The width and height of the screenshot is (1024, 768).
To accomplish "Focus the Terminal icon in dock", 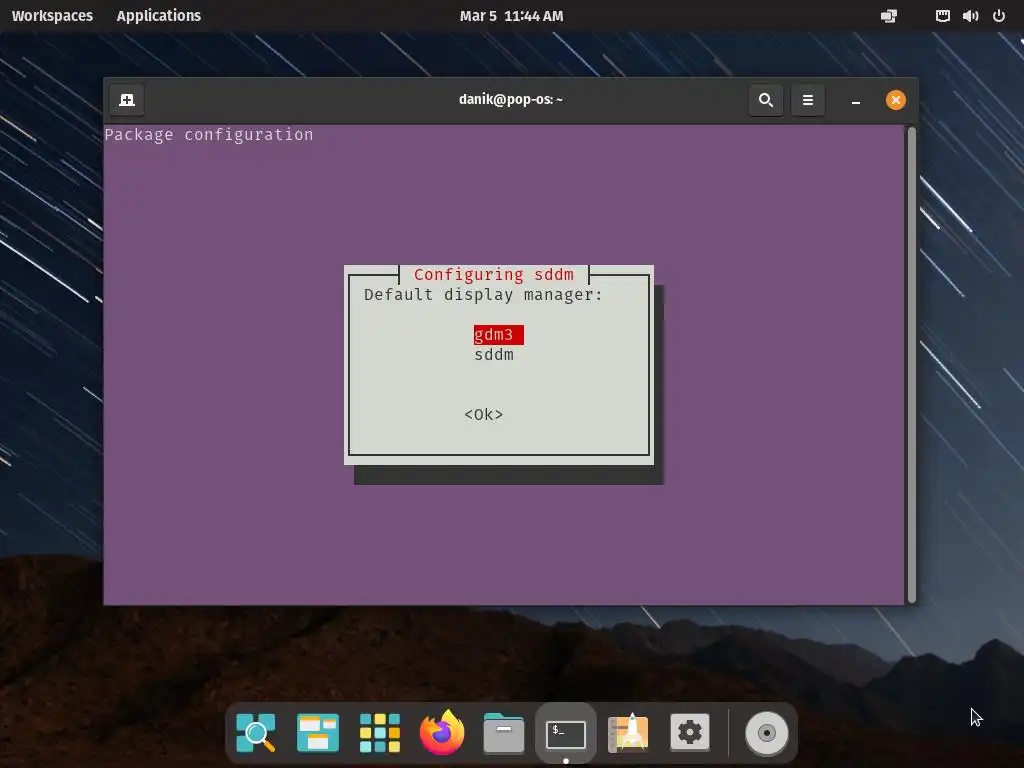I will point(566,734).
